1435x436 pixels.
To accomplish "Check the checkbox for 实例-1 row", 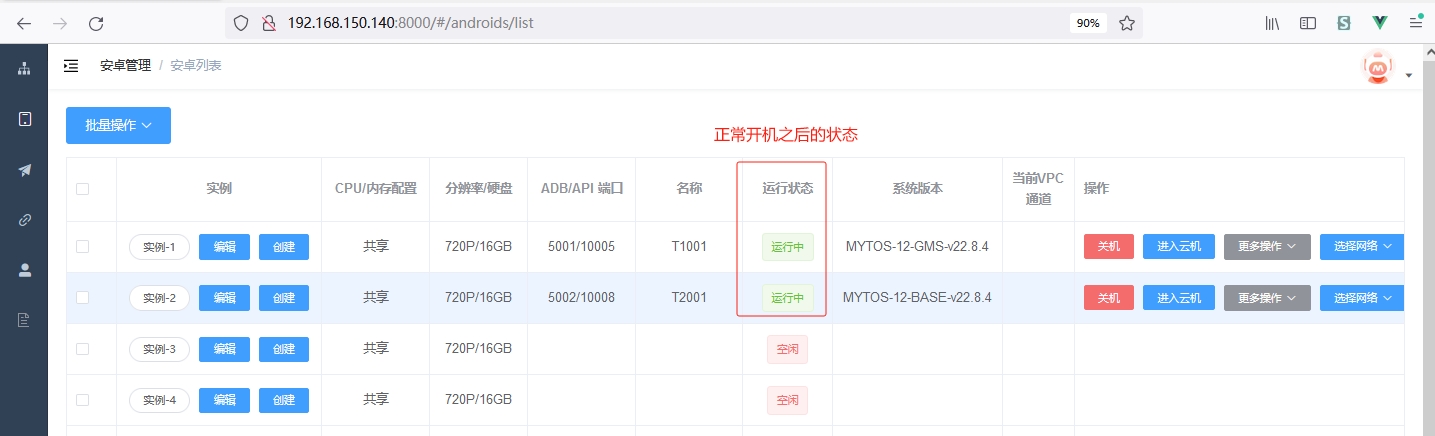I will coord(82,246).
